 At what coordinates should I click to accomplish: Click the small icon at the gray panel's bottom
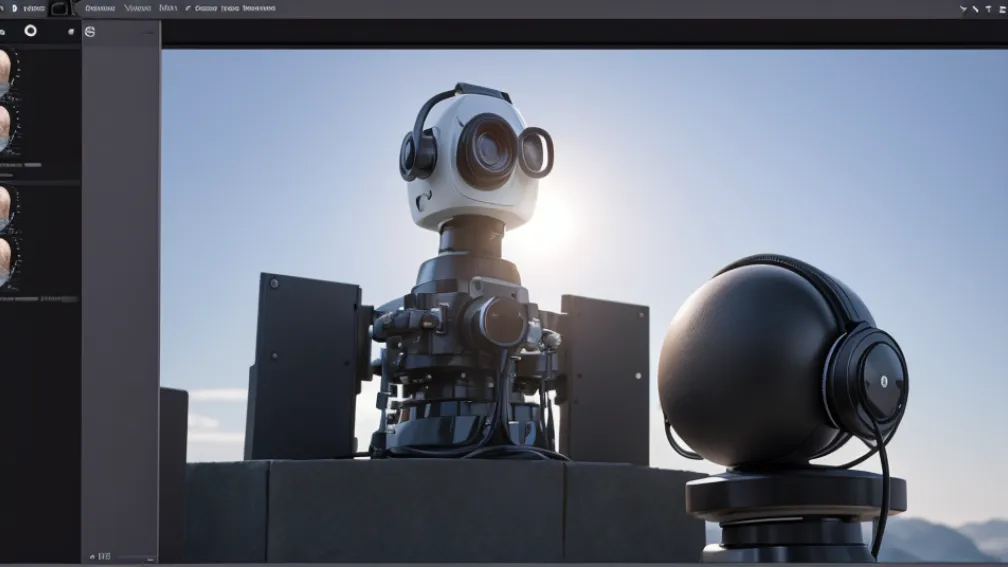tap(93, 557)
